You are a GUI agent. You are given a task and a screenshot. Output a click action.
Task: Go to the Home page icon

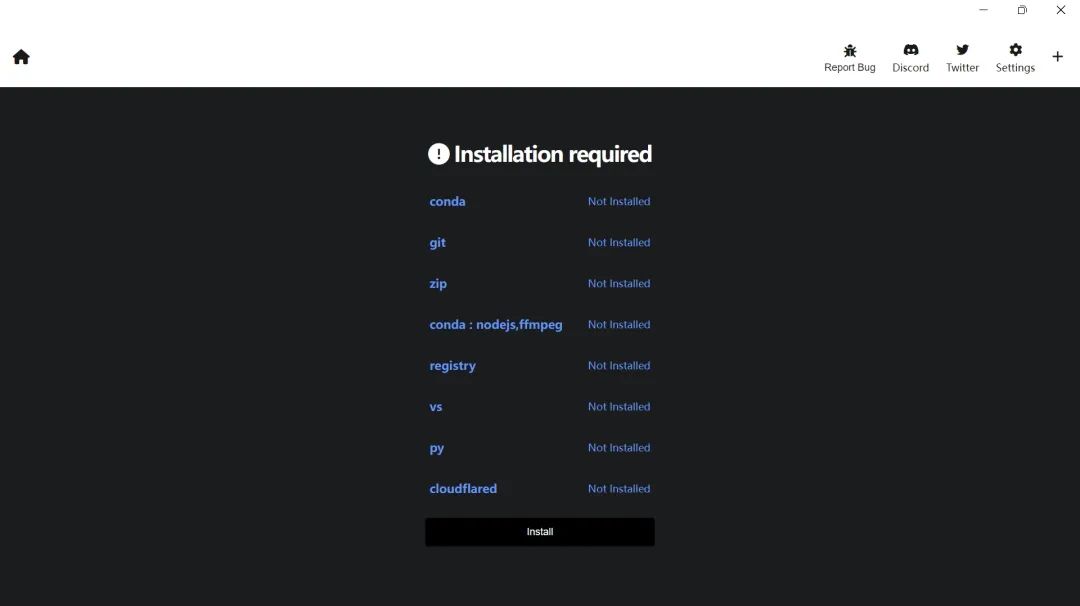coord(21,57)
